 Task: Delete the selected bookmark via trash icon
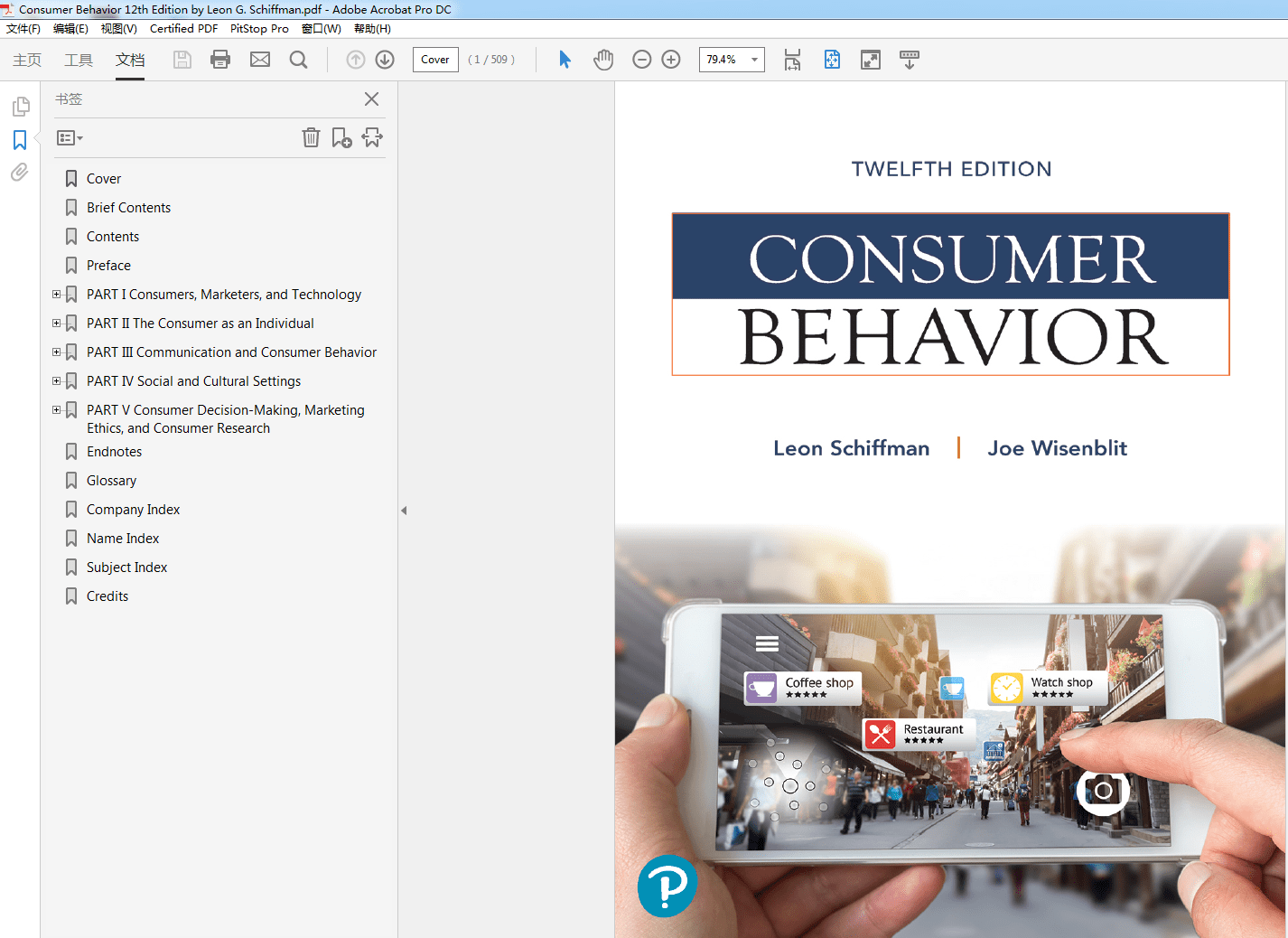coord(311,137)
